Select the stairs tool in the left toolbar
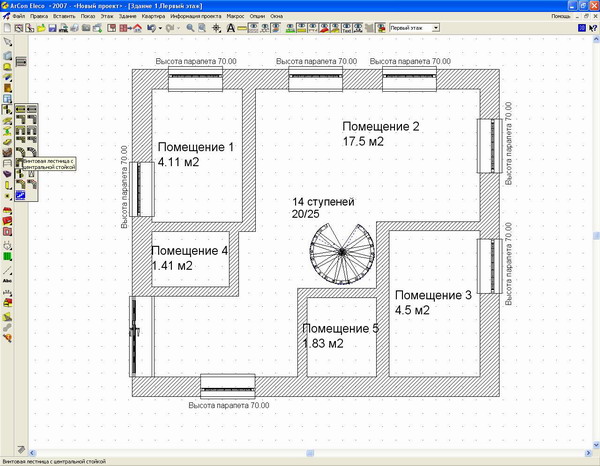 point(7,110)
